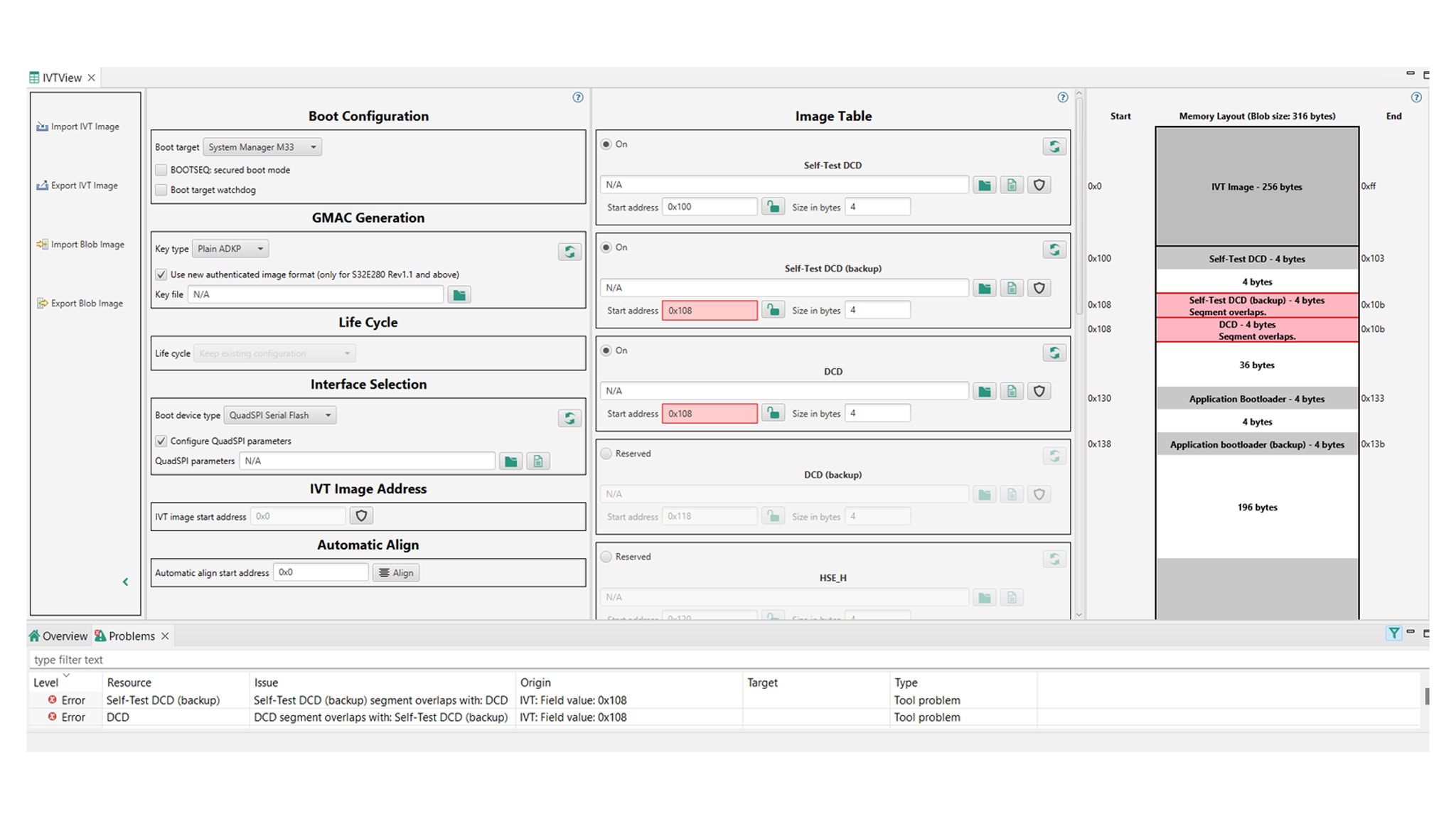1456x819 pixels.
Task: Browse for Key file with folder icon
Action: [x=459, y=294]
